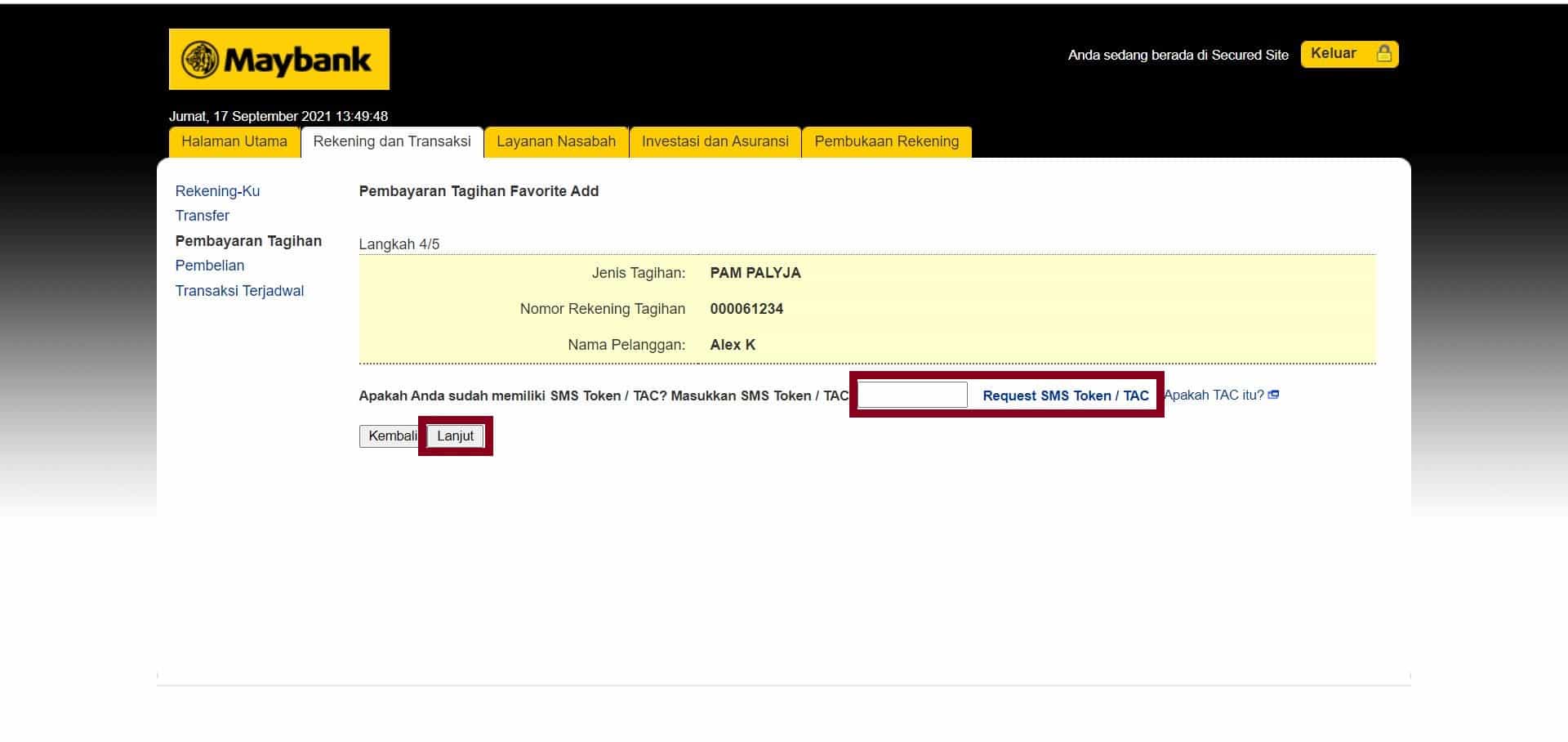
Task: Switch to the Layanan Nasabah tab
Action: [556, 141]
